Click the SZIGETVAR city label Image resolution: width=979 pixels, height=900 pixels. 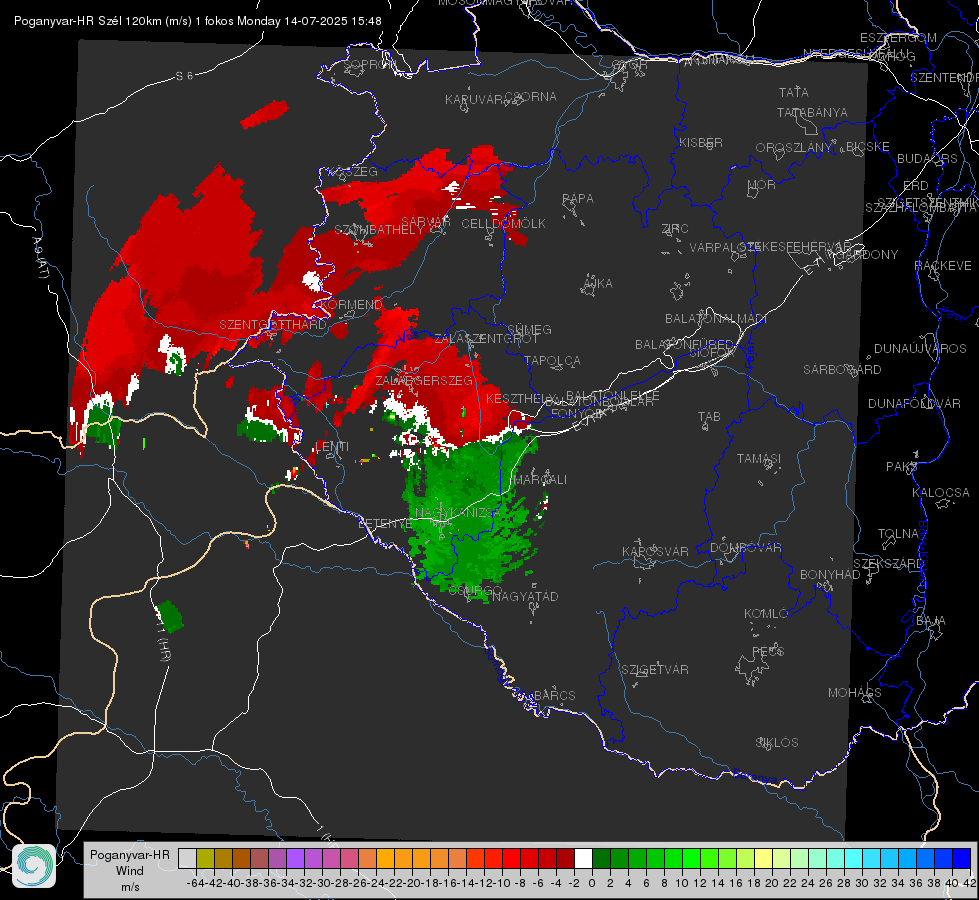655,670
